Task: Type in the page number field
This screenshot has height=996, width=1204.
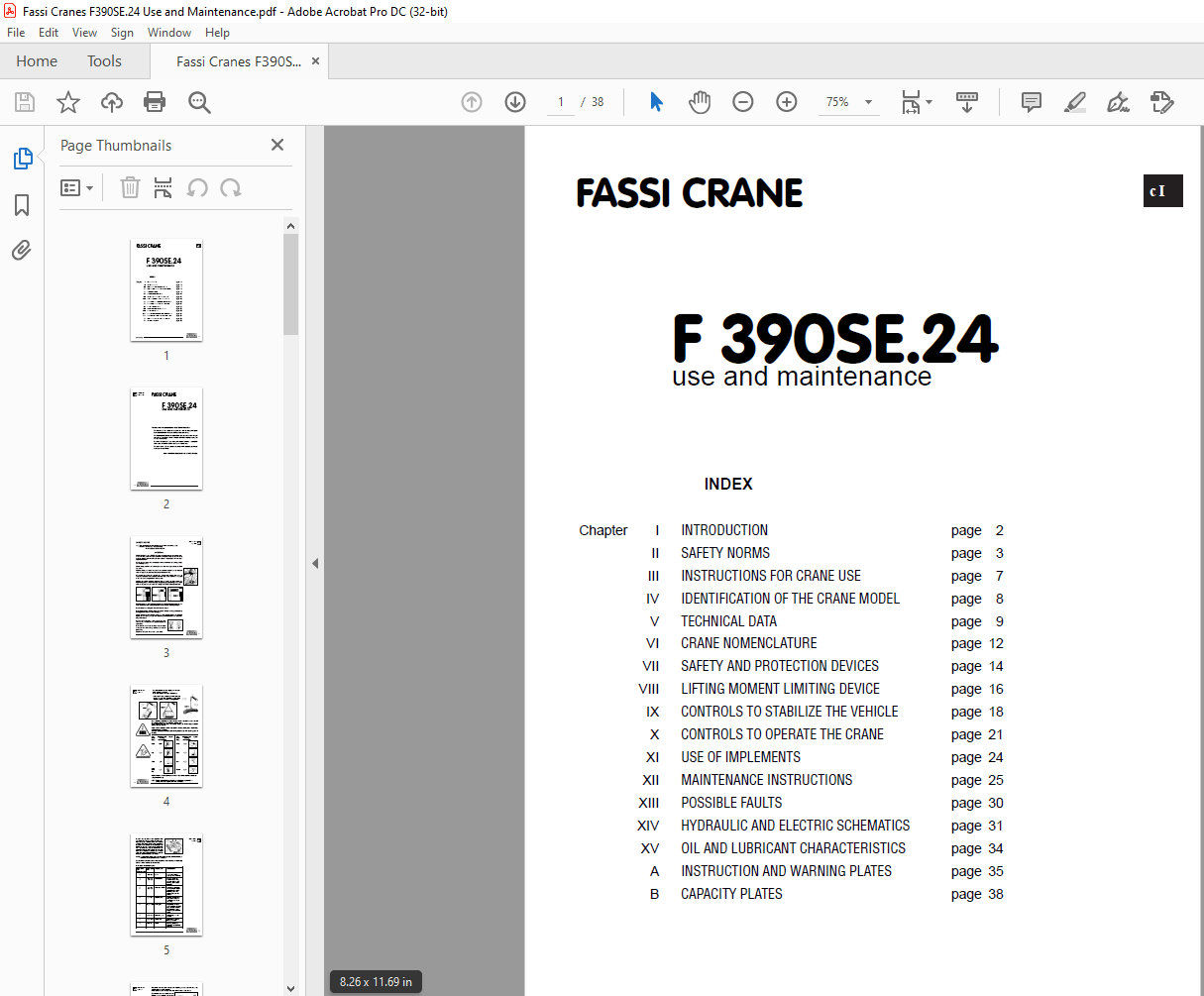Action: pos(560,101)
